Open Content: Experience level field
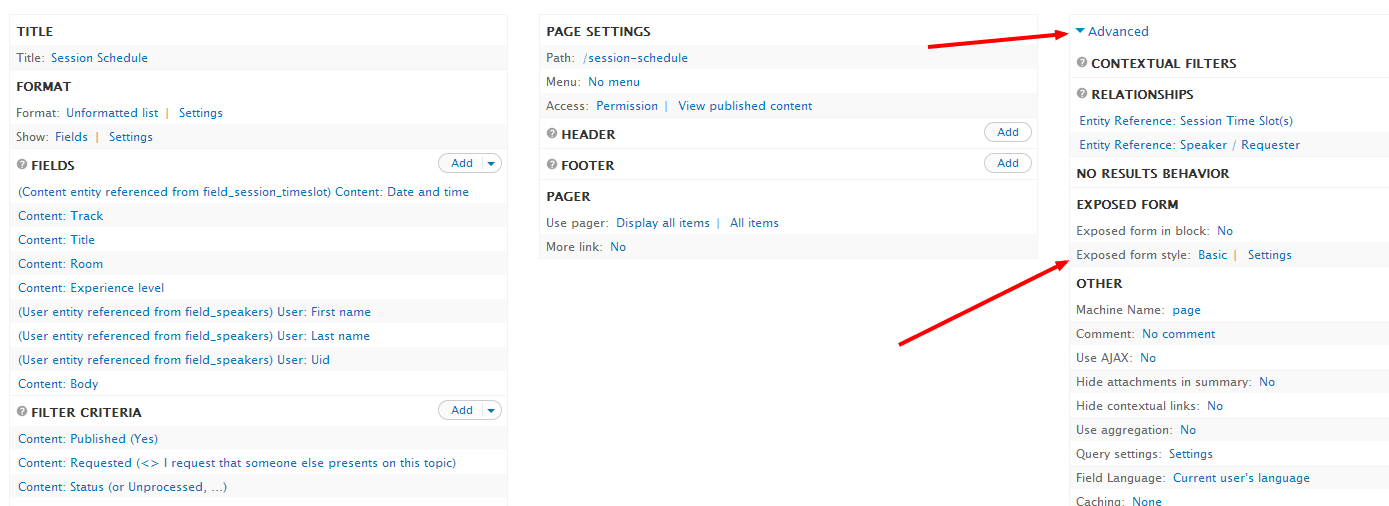1389x506 pixels. (x=91, y=288)
